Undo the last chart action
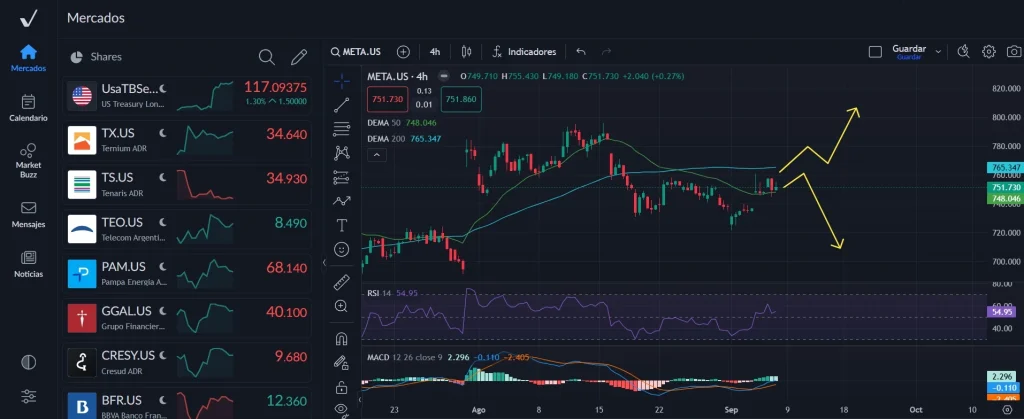 tap(581, 52)
